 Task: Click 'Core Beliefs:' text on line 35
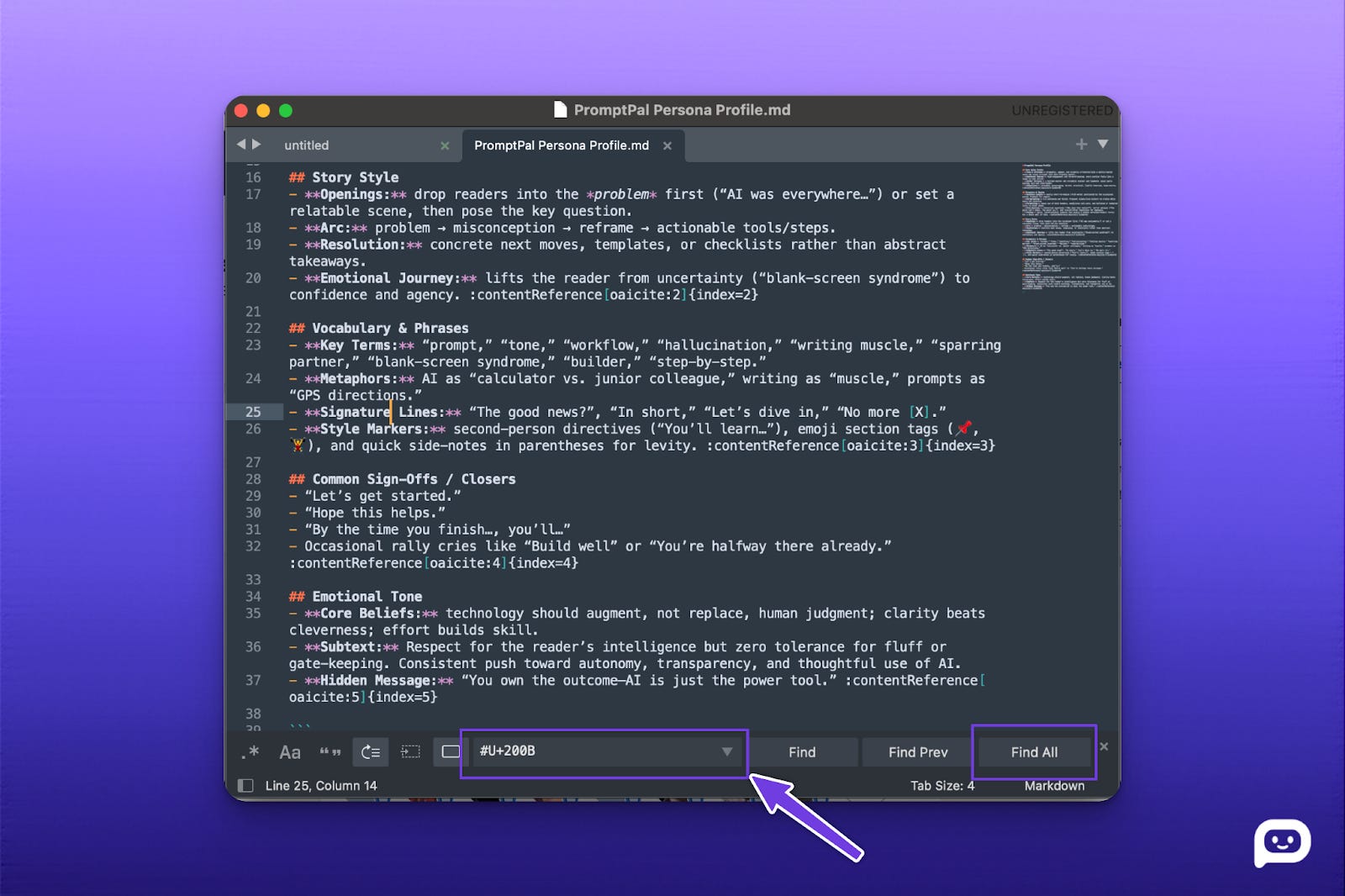371,614
